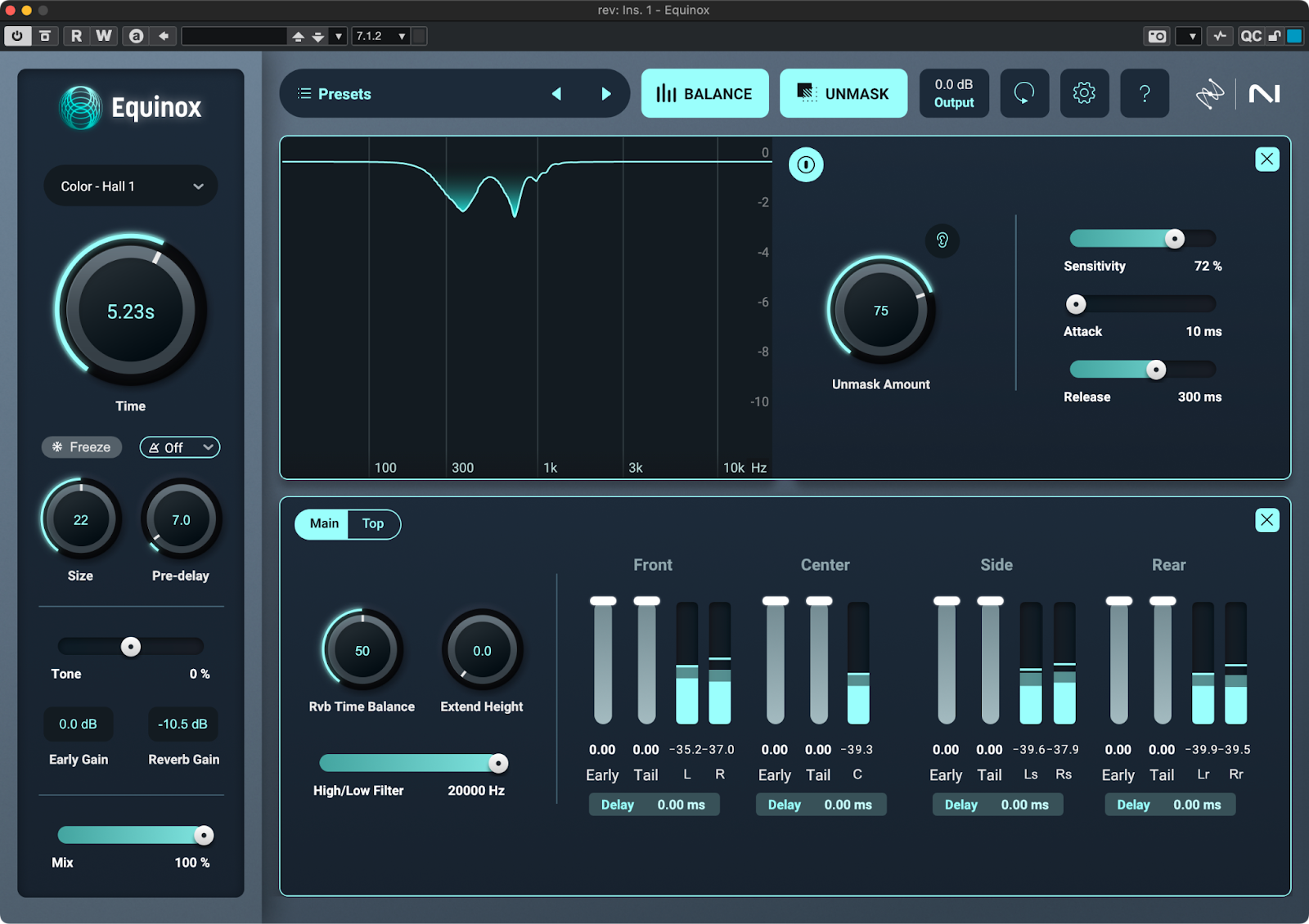Screen dimensions: 1309x924
Task: Toggle the Freeze button
Action: click(82, 447)
